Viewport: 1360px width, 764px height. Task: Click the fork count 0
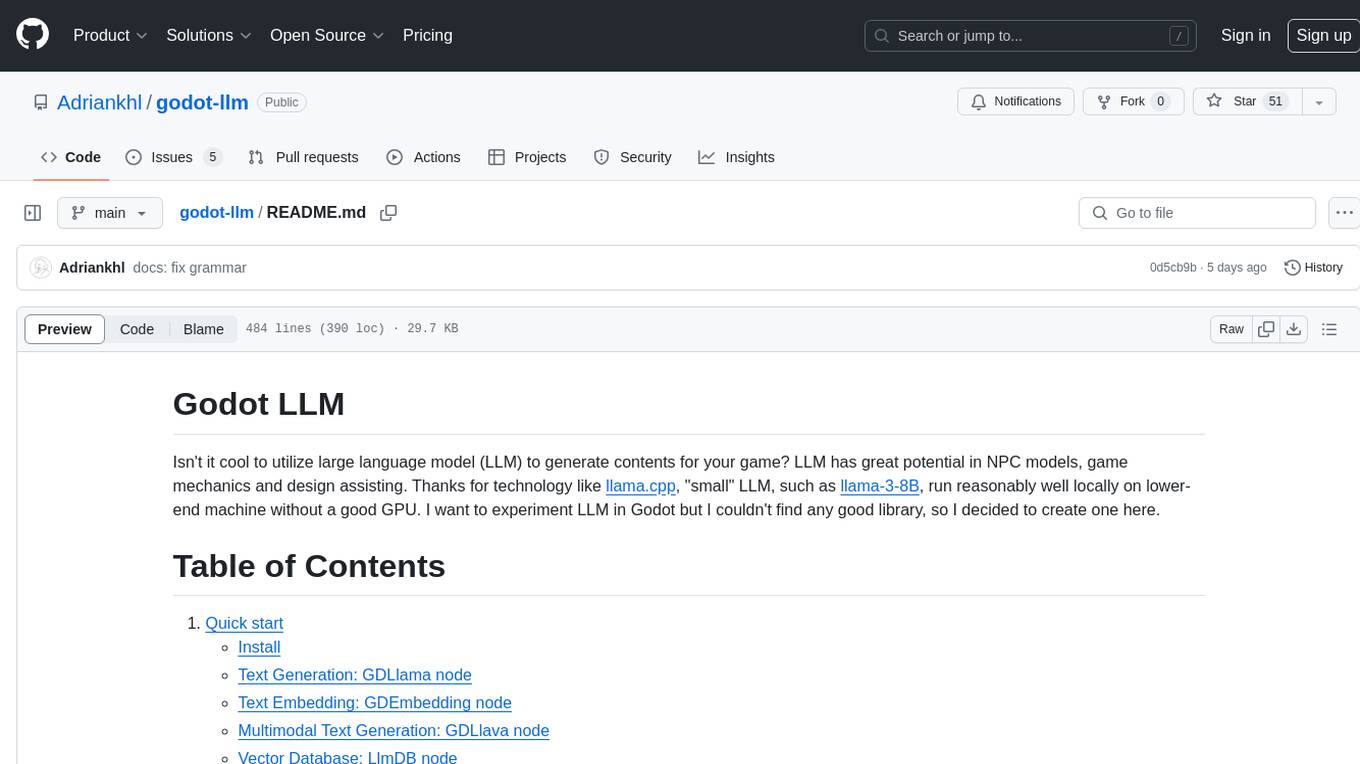tap(1160, 102)
